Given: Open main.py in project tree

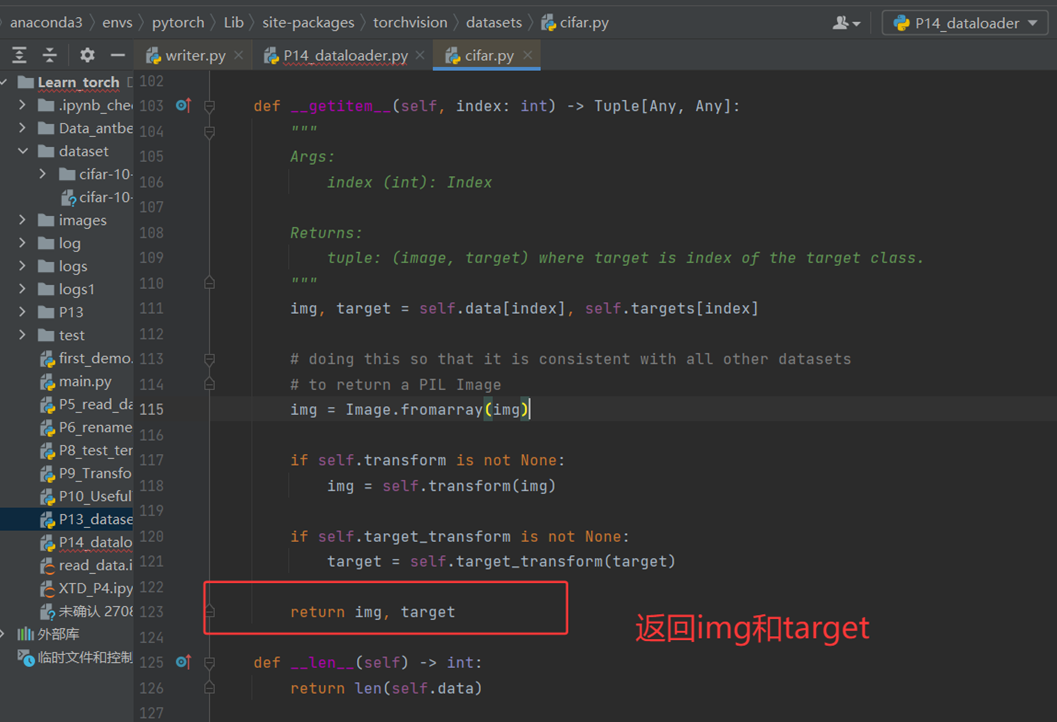Looking at the screenshot, I should click(x=85, y=381).
